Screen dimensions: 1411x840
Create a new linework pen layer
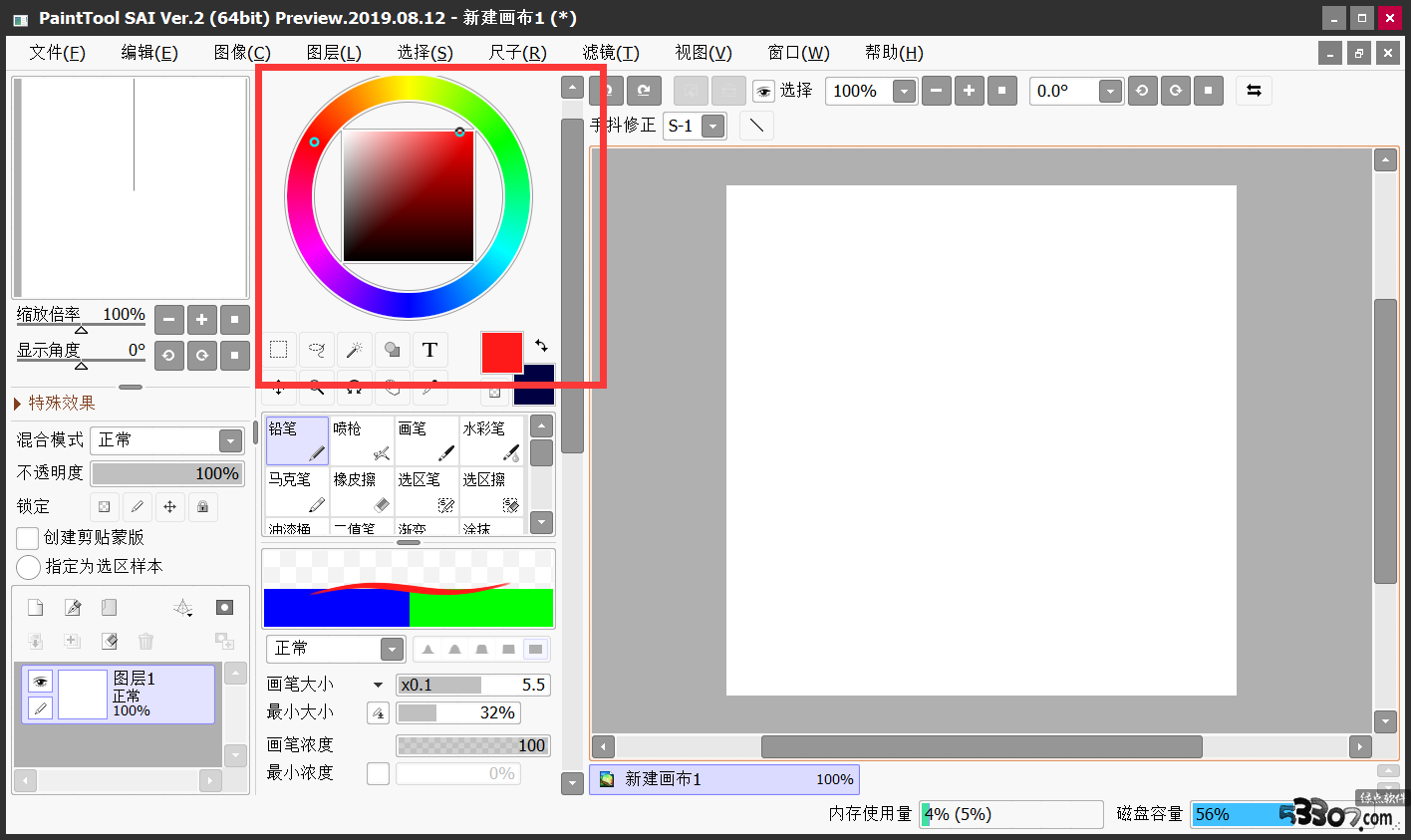pyautogui.click(x=72, y=608)
